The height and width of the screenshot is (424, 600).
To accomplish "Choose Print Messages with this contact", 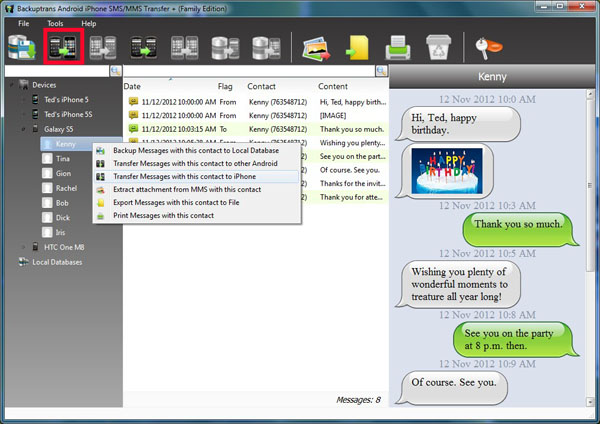I will click(196, 215).
